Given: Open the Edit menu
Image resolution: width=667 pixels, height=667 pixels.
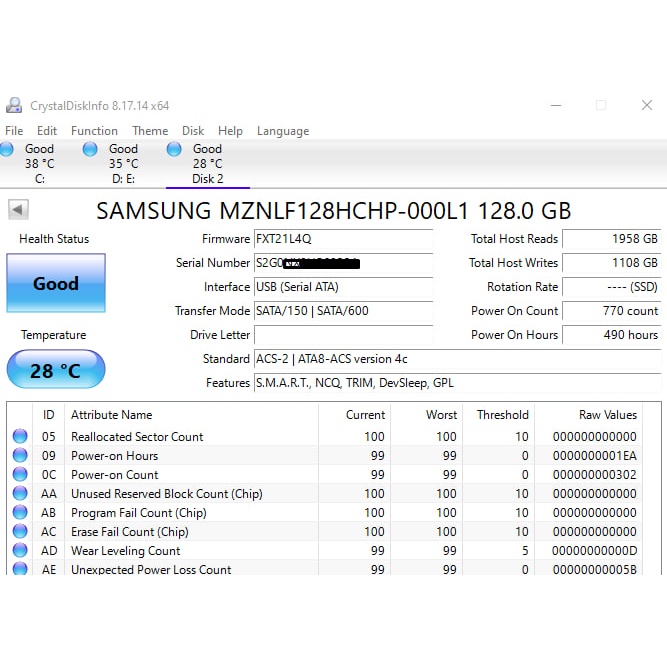Looking at the screenshot, I should click(x=47, y=131).
